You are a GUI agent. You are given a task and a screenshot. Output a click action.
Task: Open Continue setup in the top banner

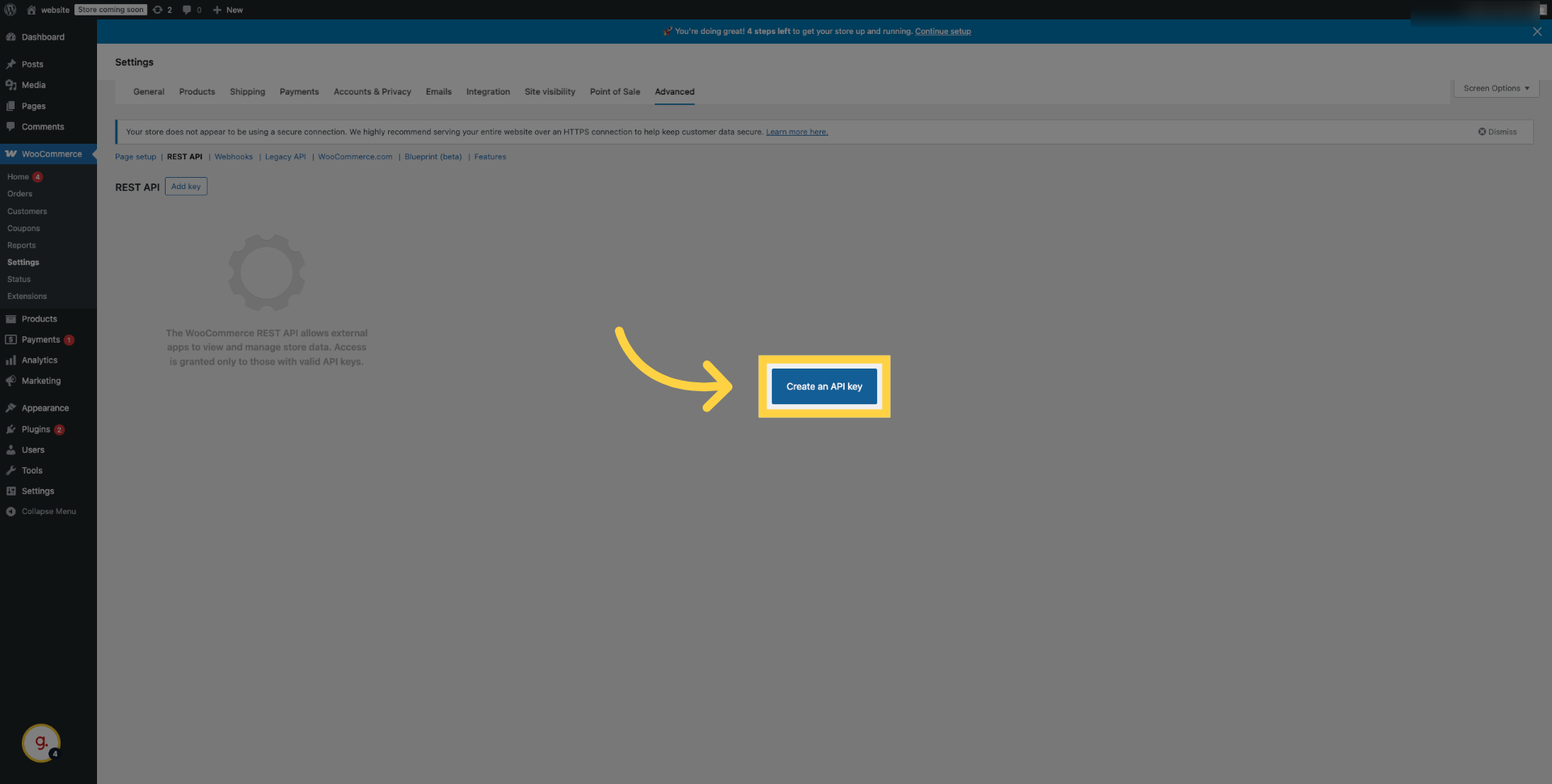pyautogui.click(x=943, y=31)
